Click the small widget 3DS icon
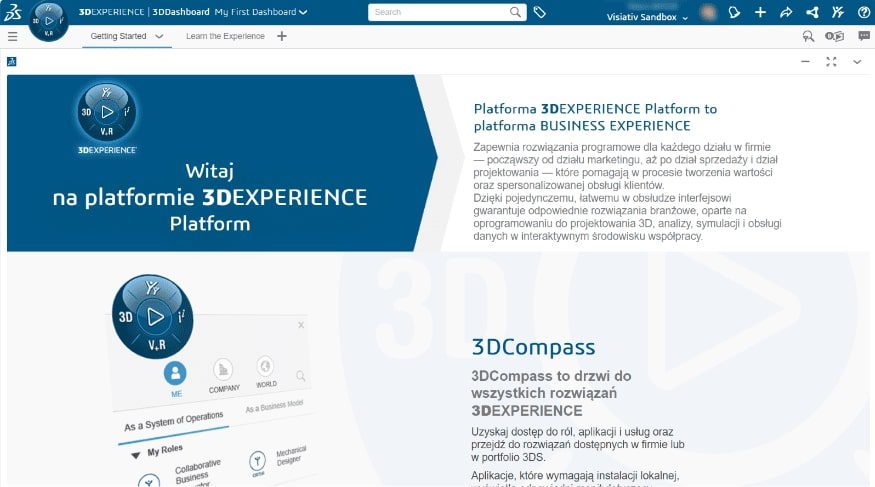The height and width of the screenshot is (487, 875). (x=12, y=61)
